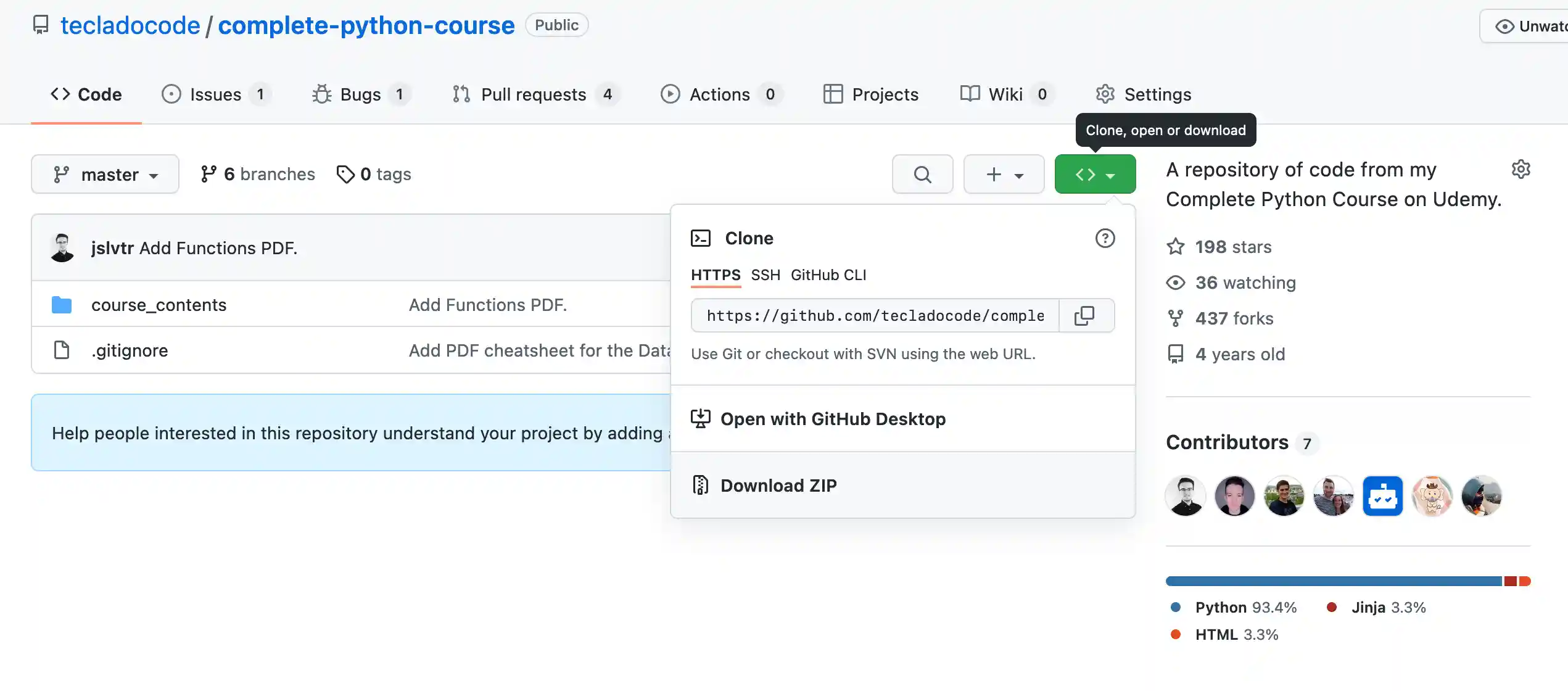The image size is (1568, 691).
Task: Click the GitHub Desktop download icon
Action: (x=701, y=418)
